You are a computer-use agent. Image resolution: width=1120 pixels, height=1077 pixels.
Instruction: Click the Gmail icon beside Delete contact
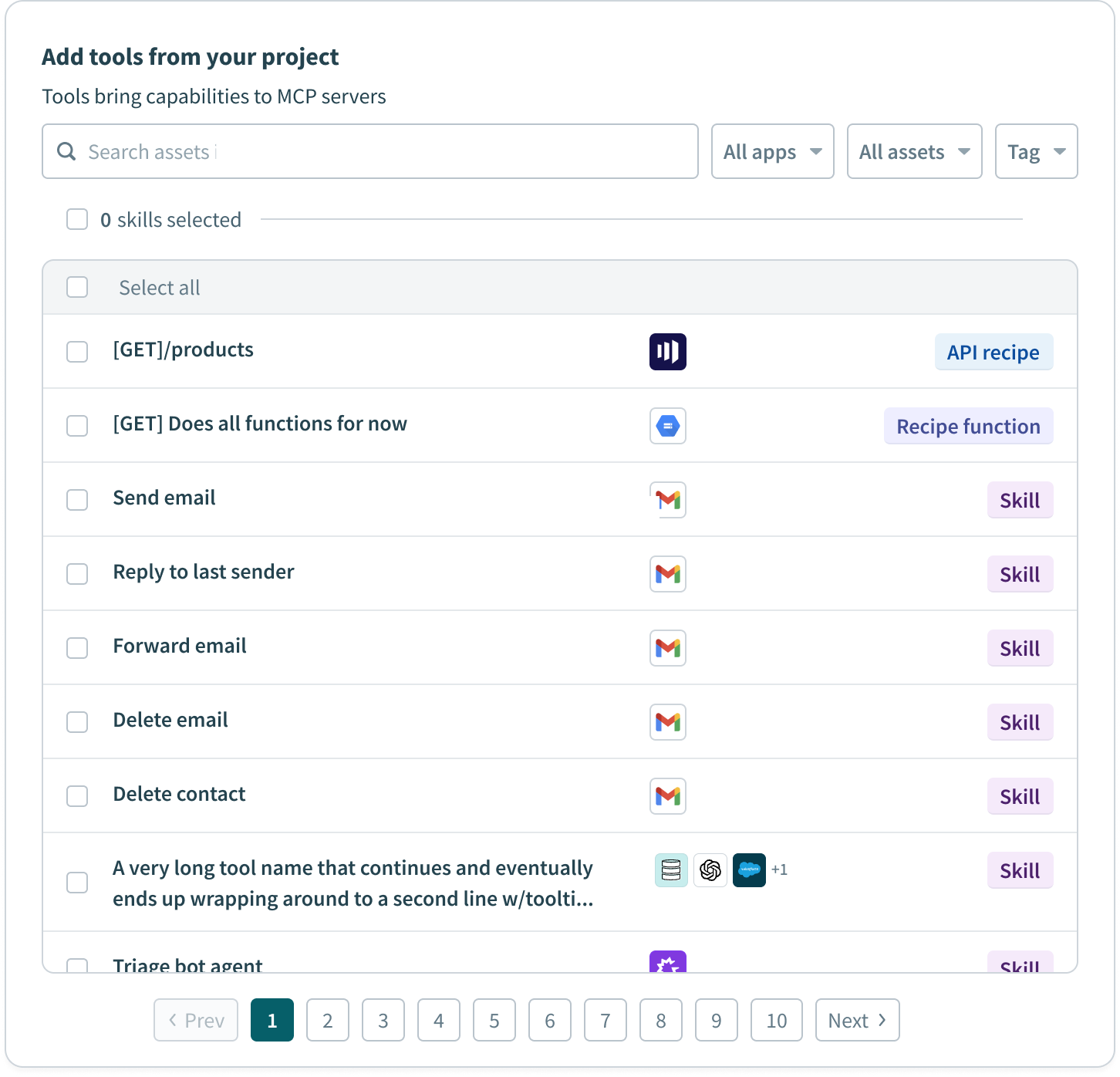pos(668,796)
